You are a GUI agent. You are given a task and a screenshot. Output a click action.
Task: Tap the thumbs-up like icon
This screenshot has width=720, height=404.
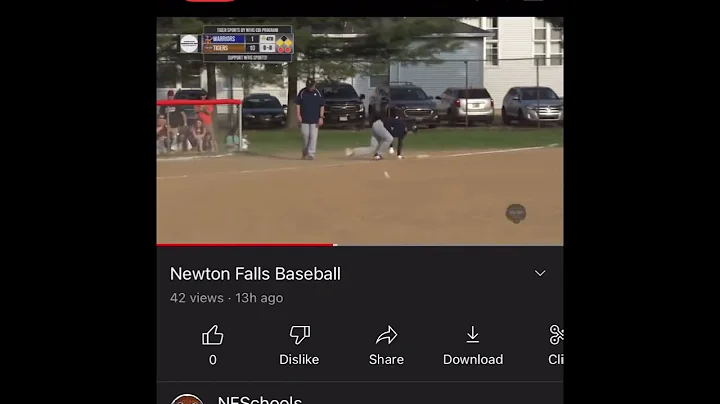213,335
